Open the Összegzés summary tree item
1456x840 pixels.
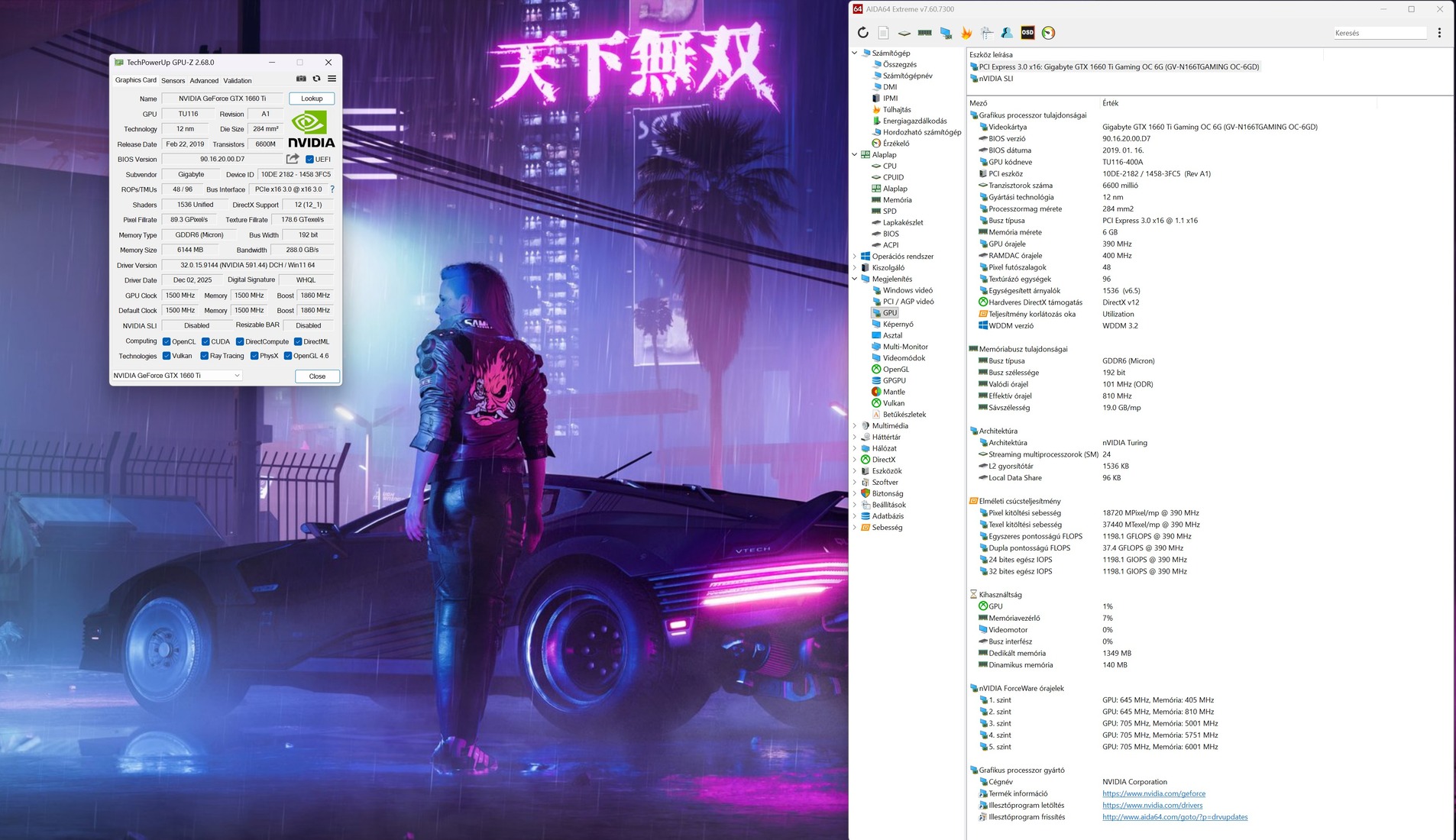pos(894,65)
